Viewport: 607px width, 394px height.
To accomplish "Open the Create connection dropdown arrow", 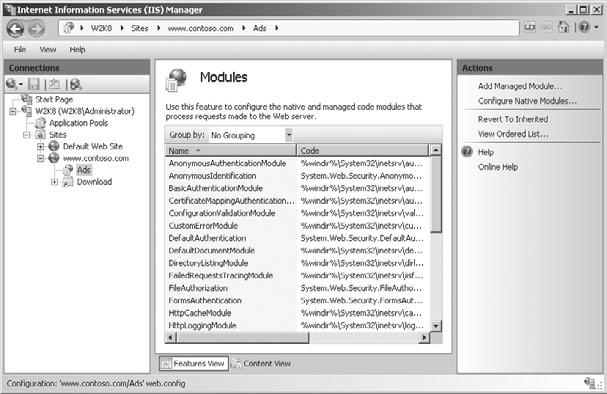I will pos(21,84).
